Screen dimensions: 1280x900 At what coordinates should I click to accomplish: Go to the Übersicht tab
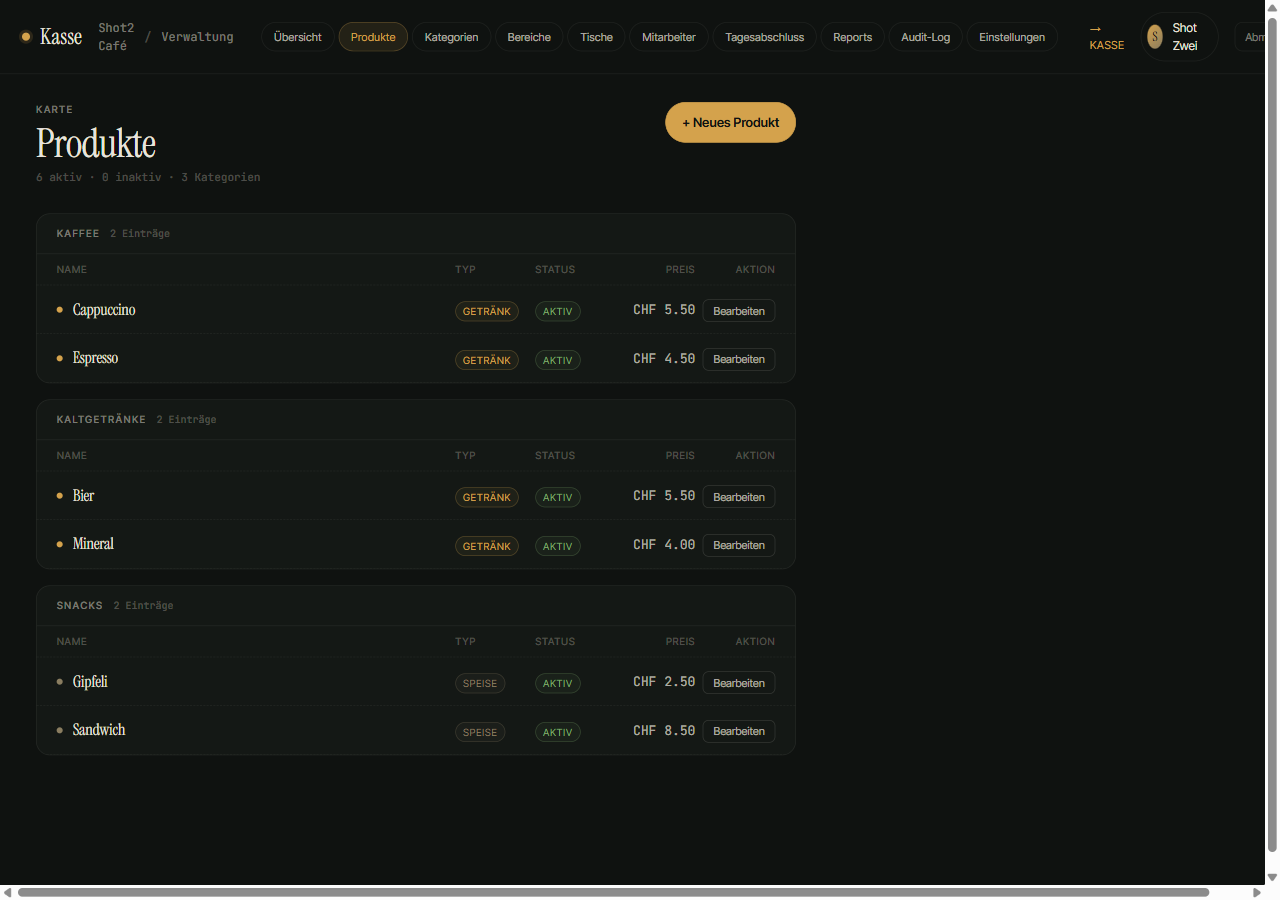tap(298, 37)
